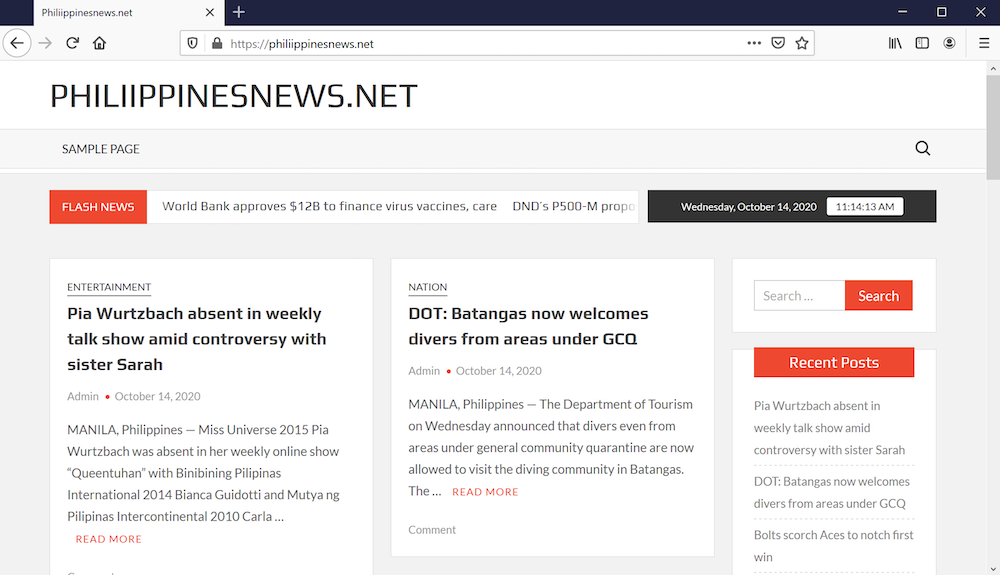Open page actions three-dot menu
This screenshot has height=575, width=1000.
754,43
